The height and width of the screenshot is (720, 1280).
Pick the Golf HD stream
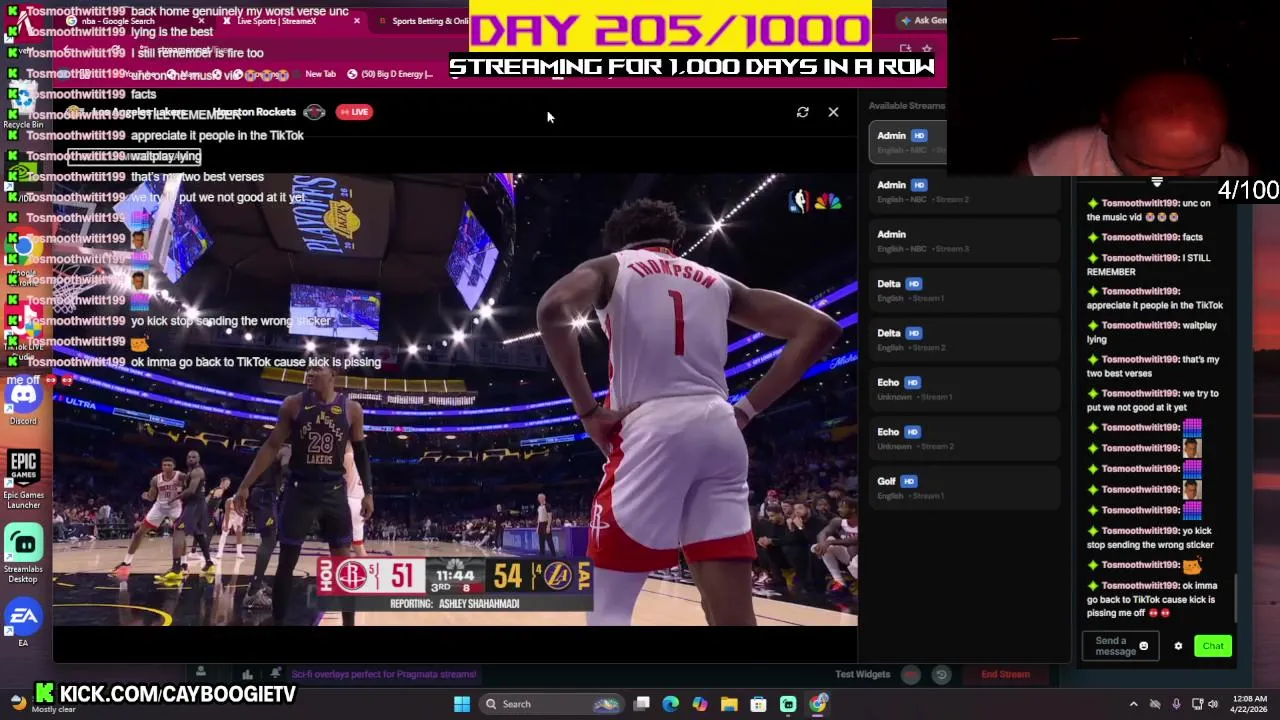coord(964,487)
